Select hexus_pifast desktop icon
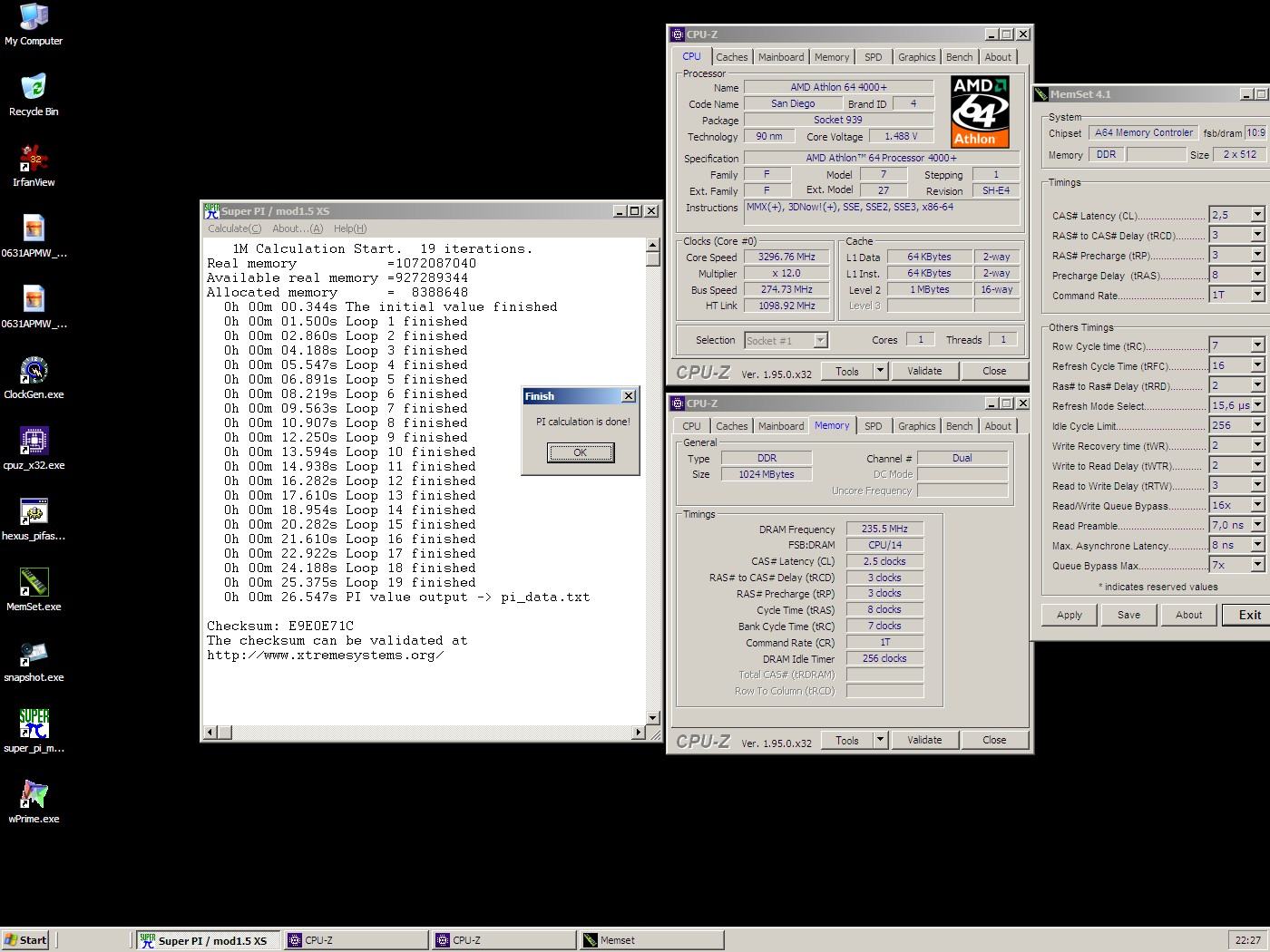The width and height of the screenshot is (1270, 952). 34,520
